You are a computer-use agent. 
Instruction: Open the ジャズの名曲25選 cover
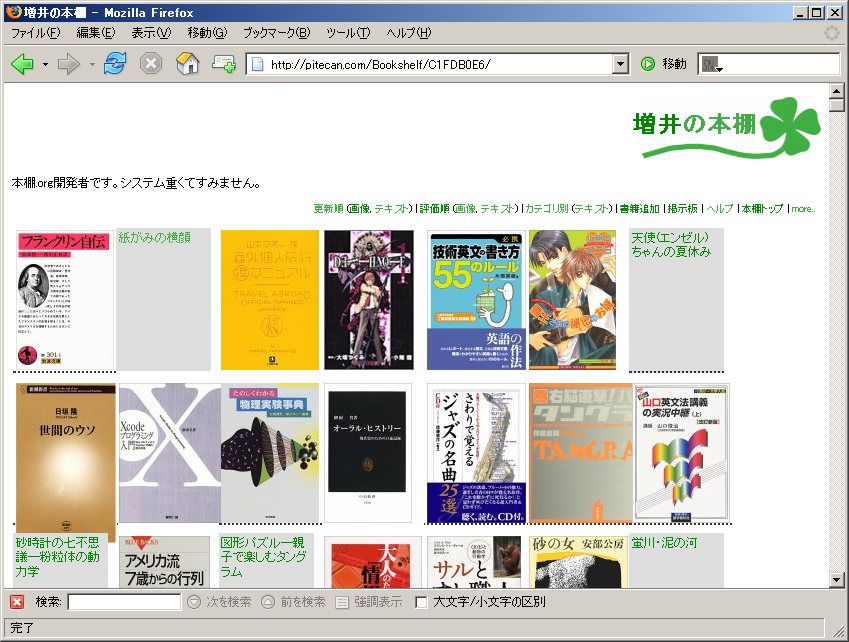[x=476, y=453]
